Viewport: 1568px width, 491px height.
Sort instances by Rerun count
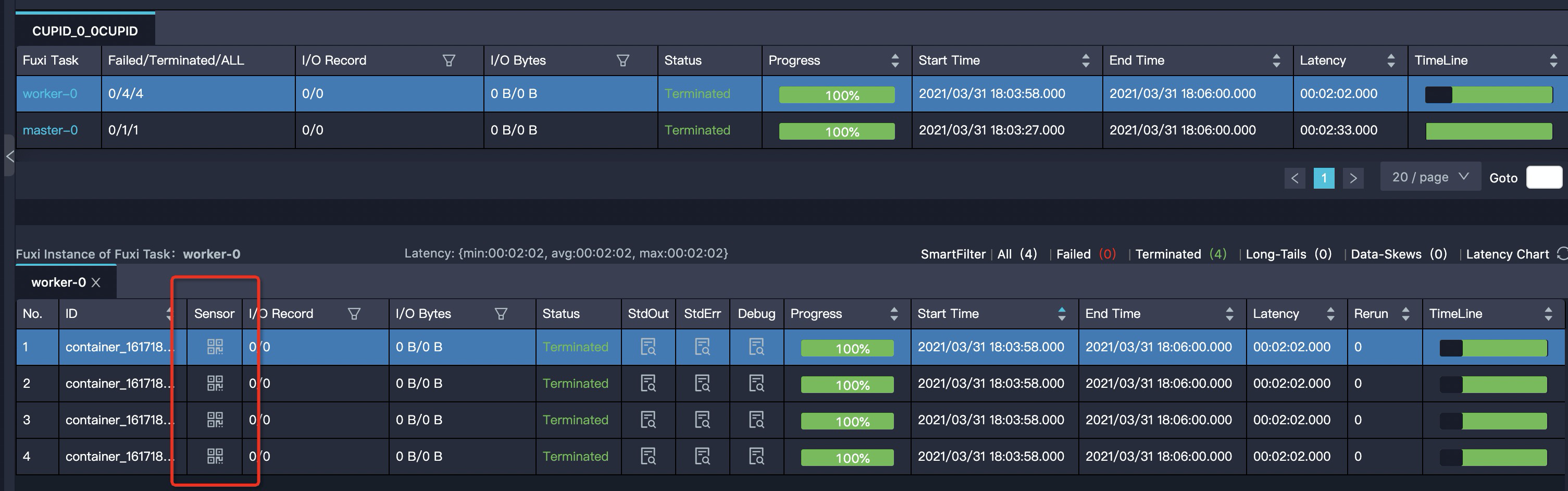[x=1405, y=314]
